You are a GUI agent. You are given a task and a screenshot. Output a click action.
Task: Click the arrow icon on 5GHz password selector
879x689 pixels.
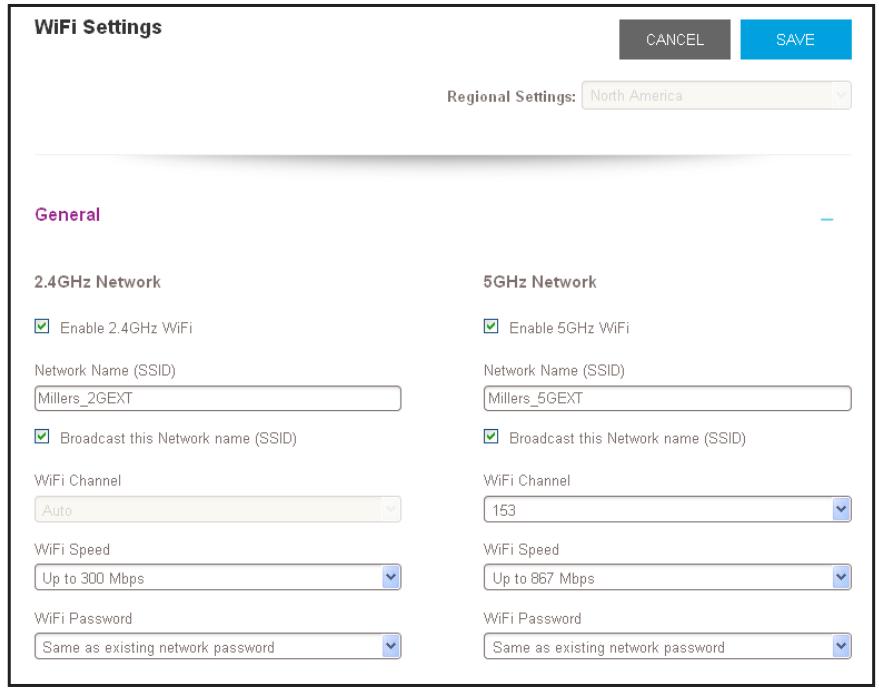[841, 646]
